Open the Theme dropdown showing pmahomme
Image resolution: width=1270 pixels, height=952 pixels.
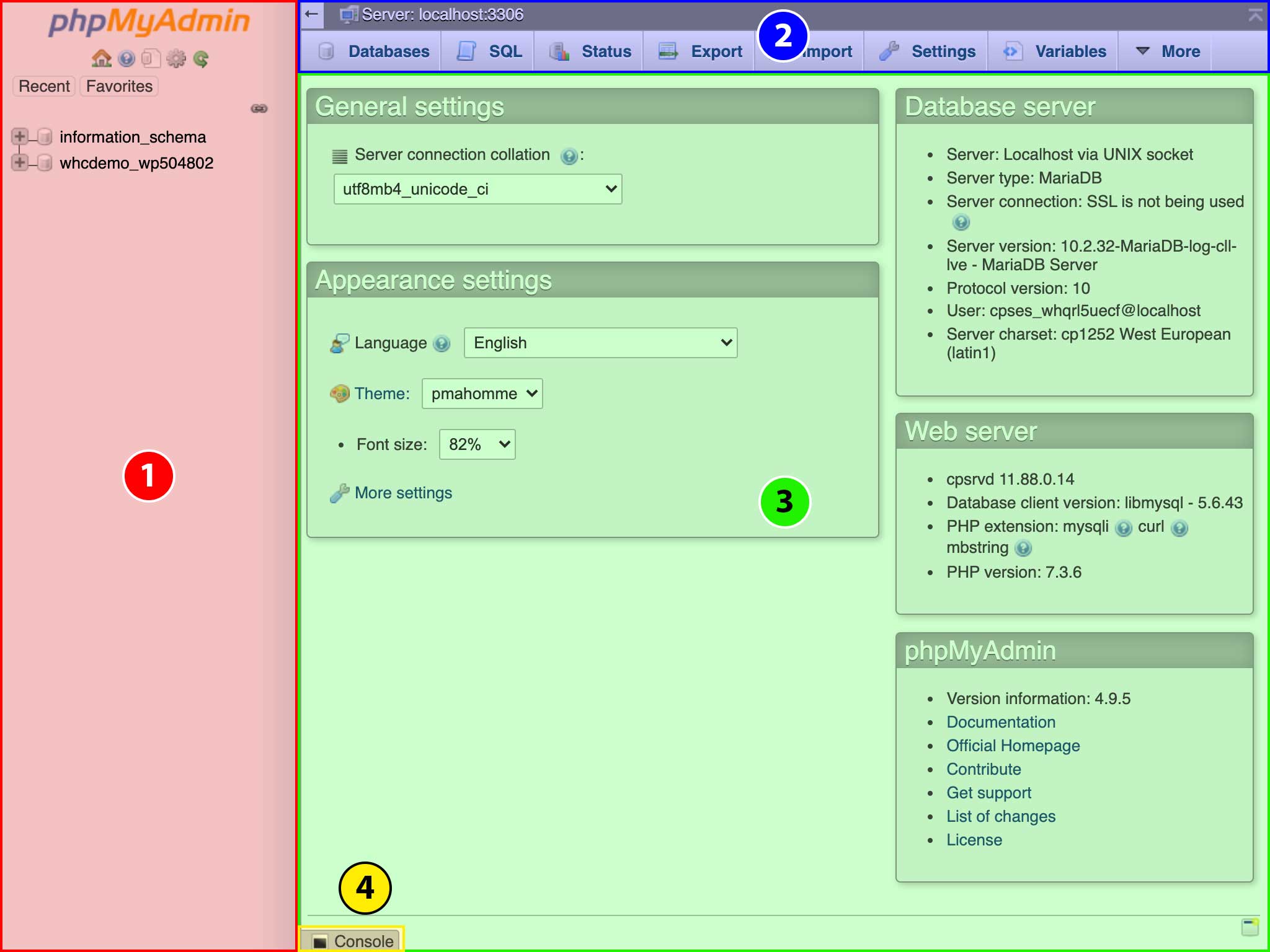coord(482,394)
